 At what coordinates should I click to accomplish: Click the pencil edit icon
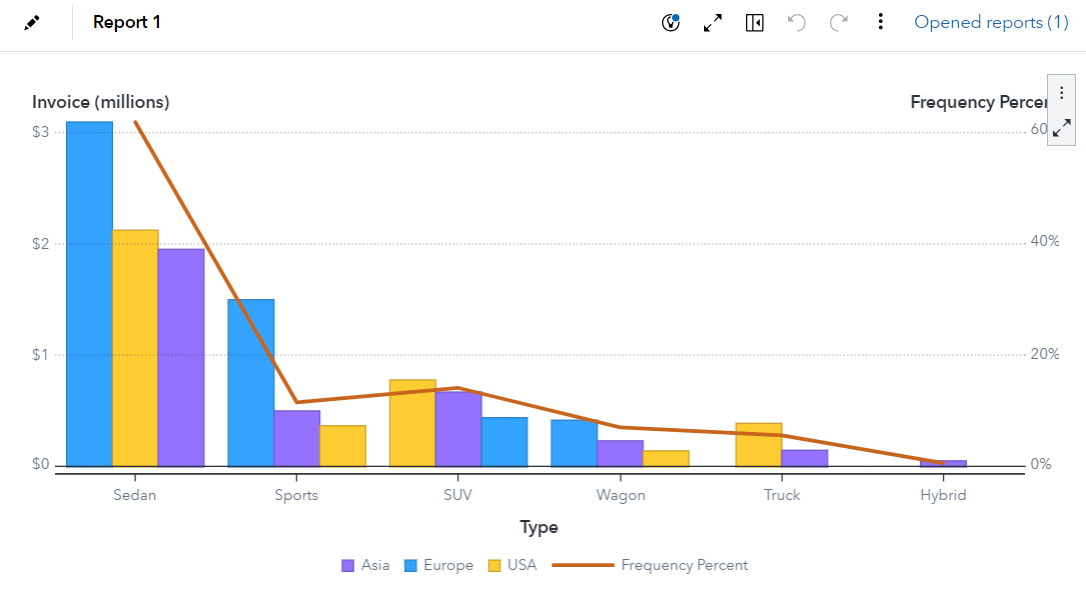(x=32, y=22)
